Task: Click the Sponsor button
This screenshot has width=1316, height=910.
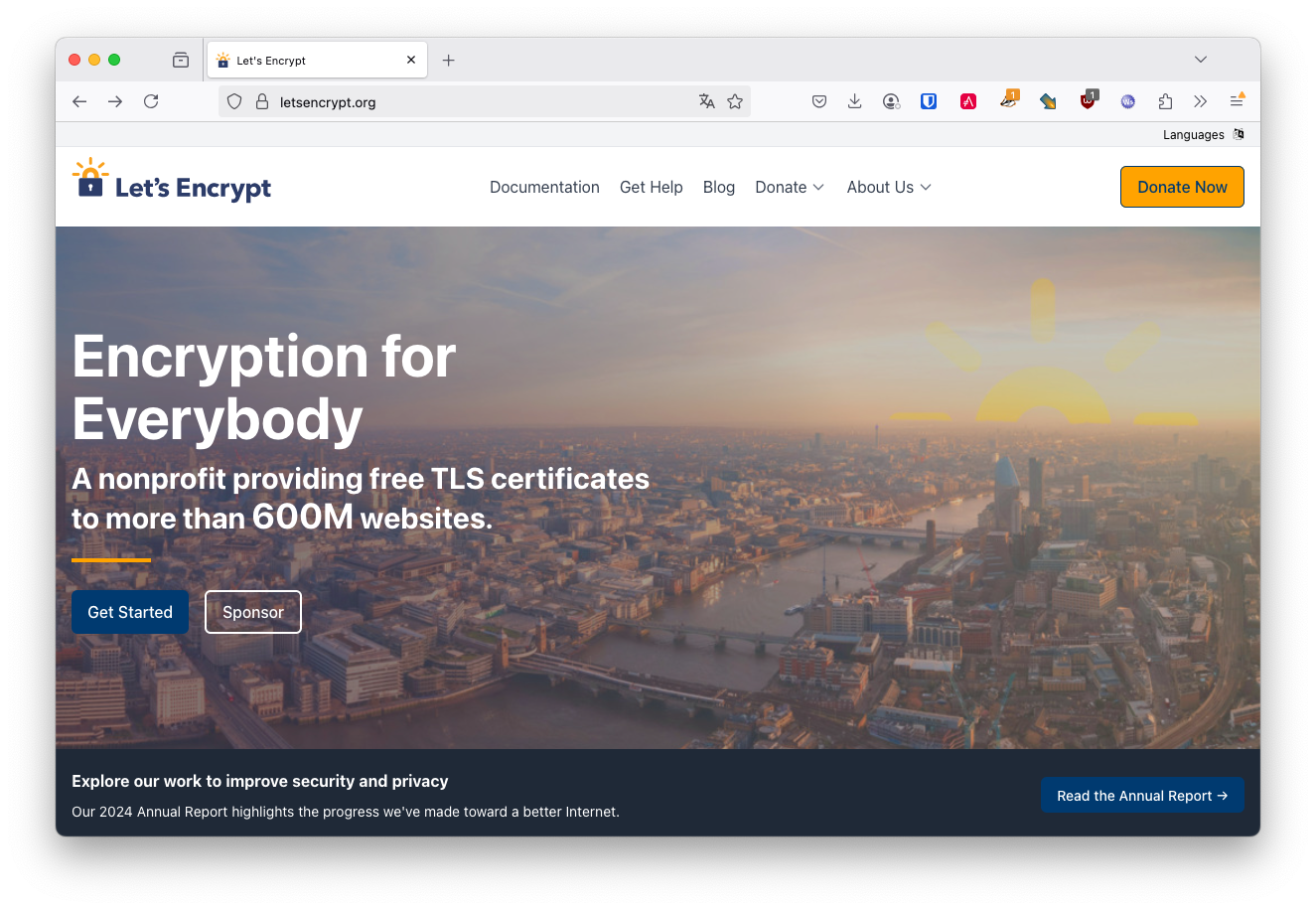Action: coord(253,612)
